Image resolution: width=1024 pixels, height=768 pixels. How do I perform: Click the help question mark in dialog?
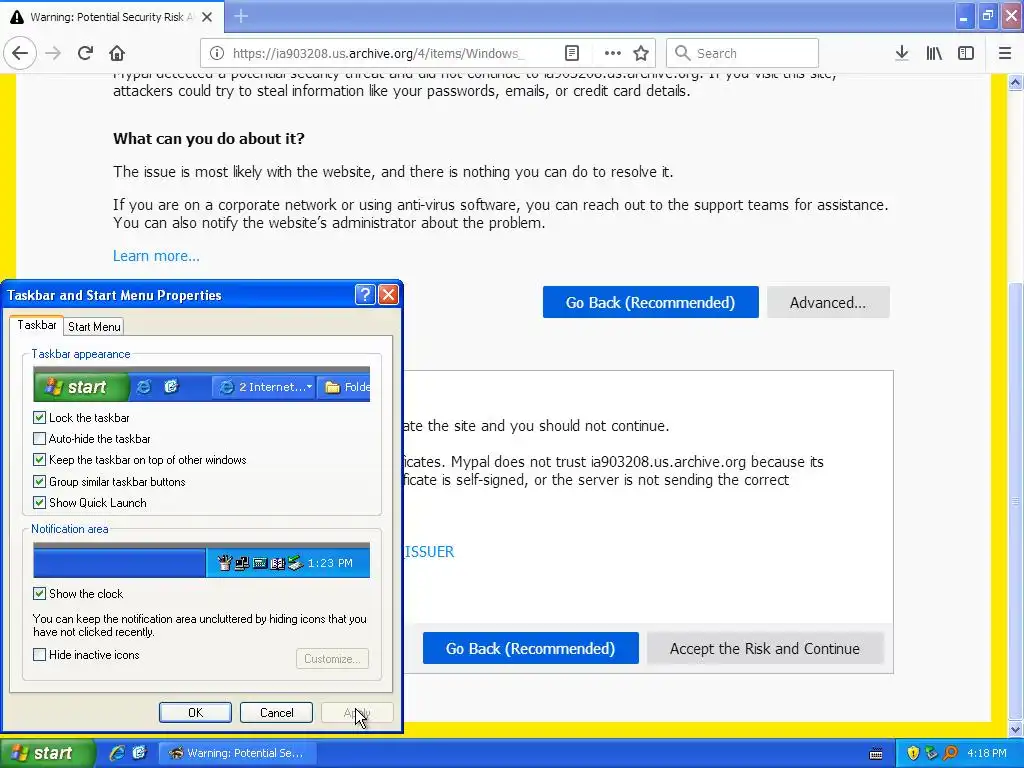pyautogui.click(x=365, y=295)
